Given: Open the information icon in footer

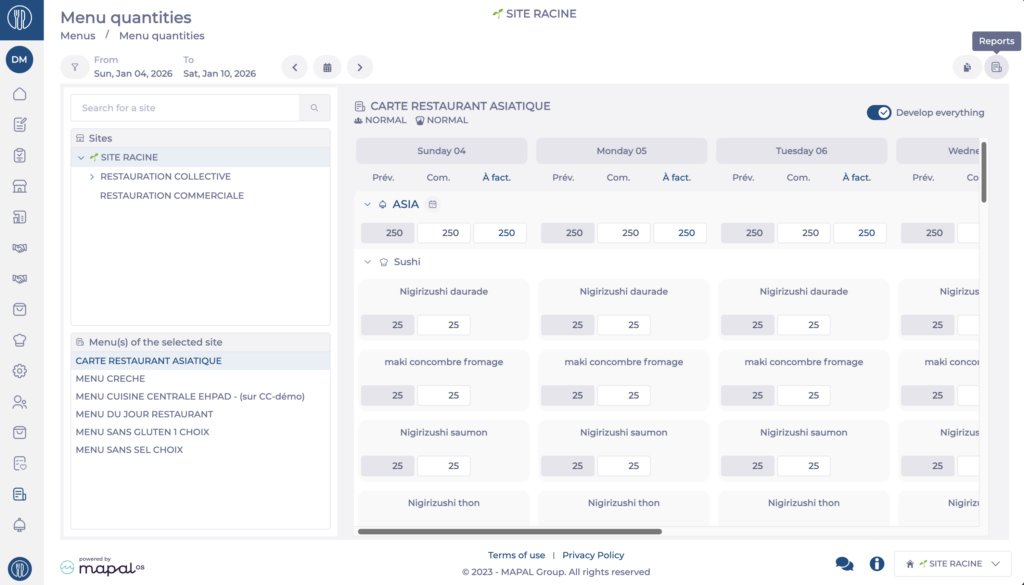Looking at the screenshot, I should pos(876,563).
